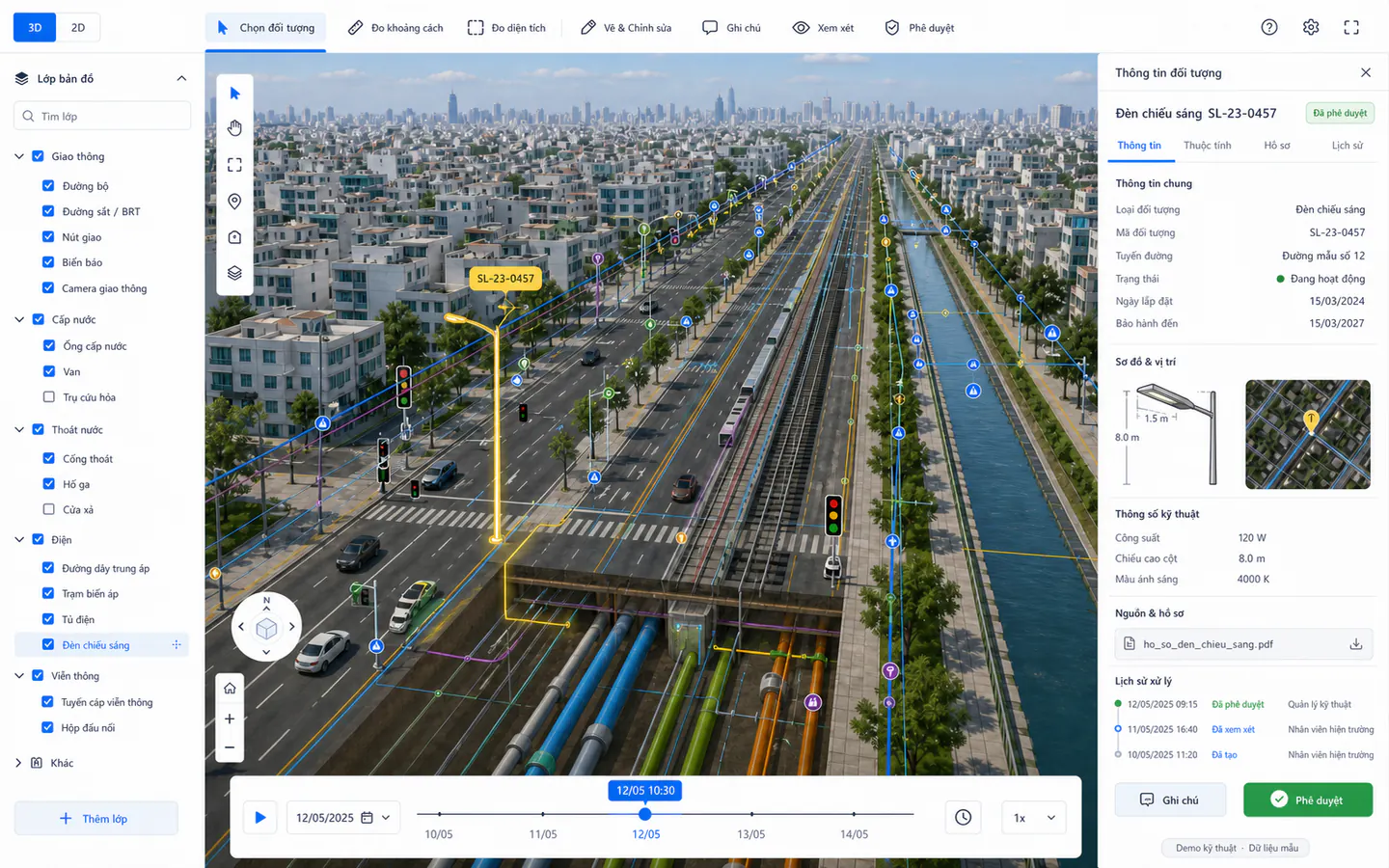Collapse the Giao thông group
Viewport: 1389px width, 868px height.
[x=19, y=156]
